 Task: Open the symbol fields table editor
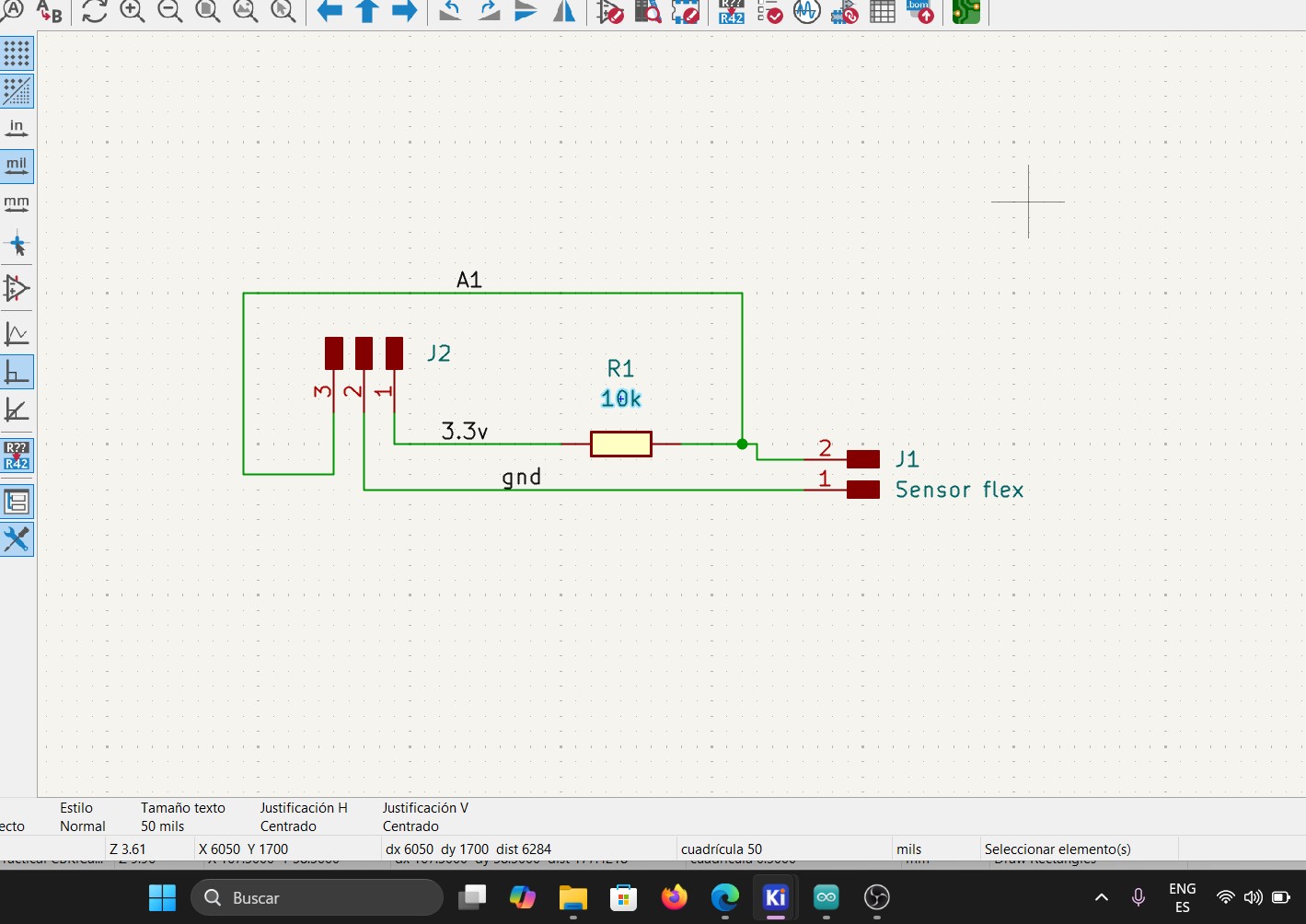pos(883,11)
